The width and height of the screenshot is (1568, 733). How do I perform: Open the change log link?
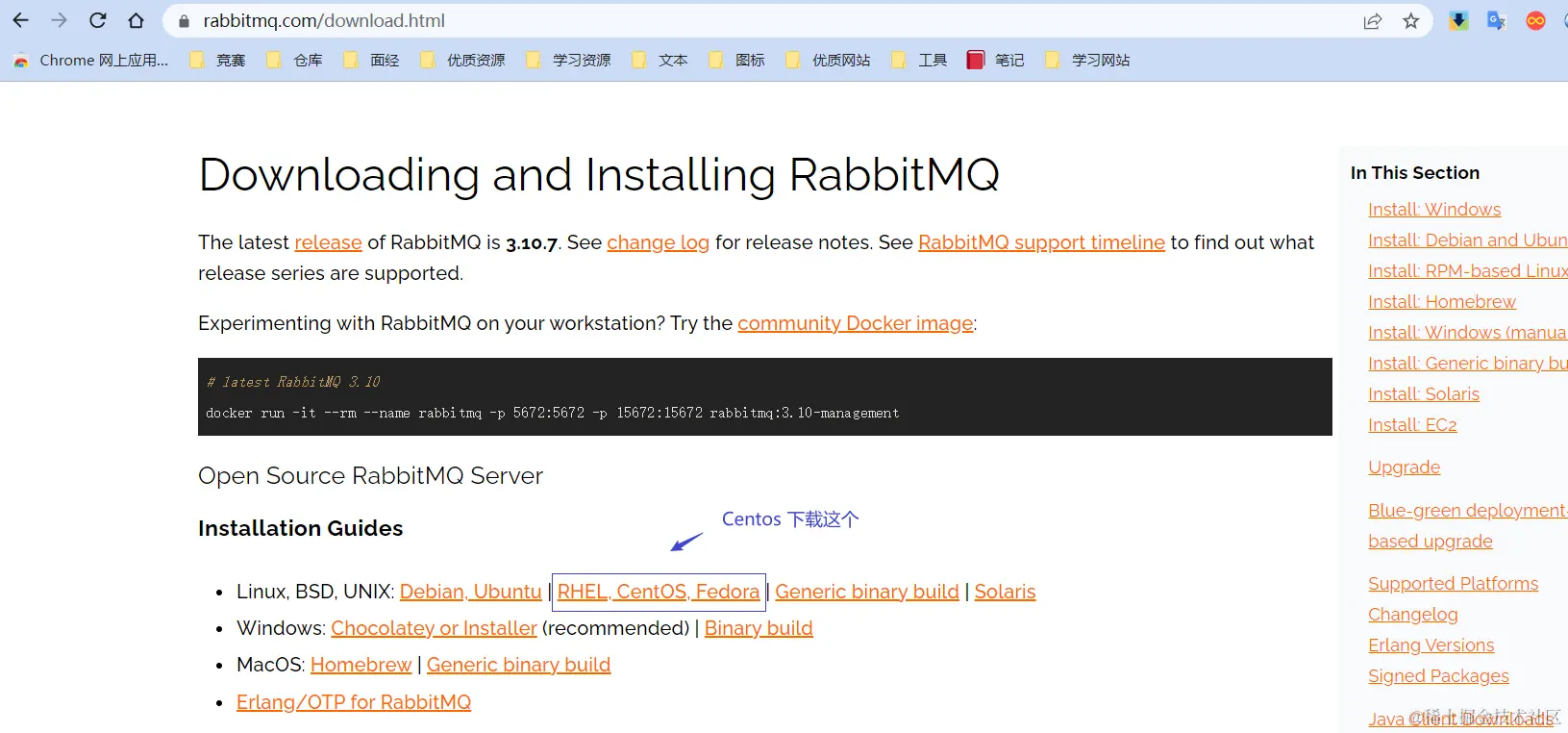click(x=658, y=242)
